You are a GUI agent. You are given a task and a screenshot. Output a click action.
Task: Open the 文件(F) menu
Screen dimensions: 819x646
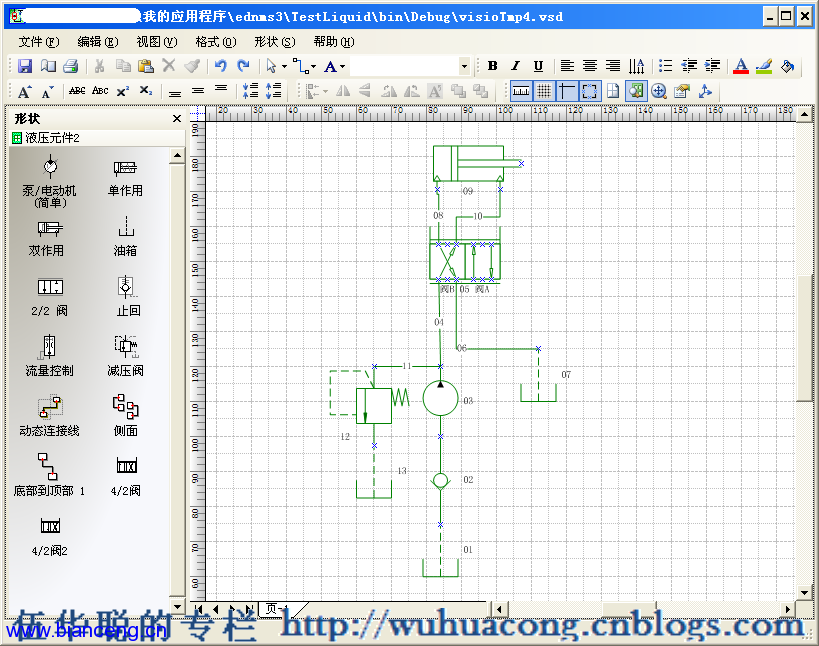click(x=39, y=42)
